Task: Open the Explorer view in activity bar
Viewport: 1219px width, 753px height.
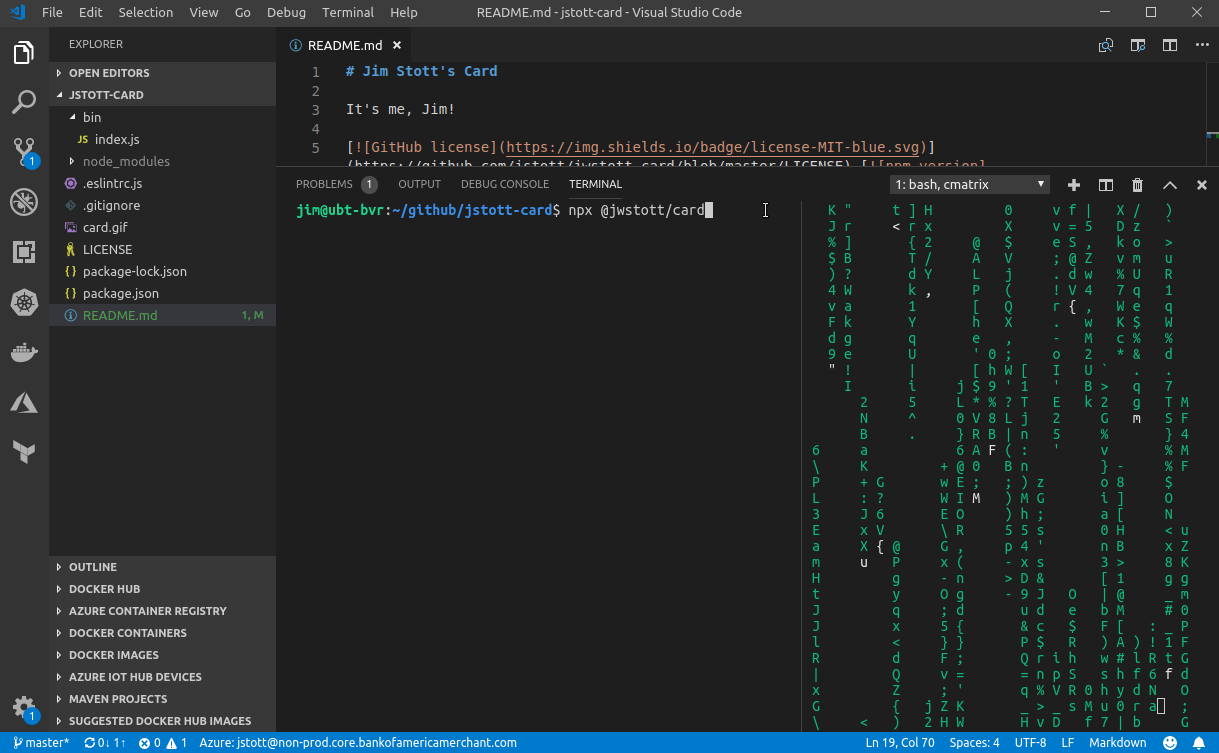Action: (x=24, y=53)
